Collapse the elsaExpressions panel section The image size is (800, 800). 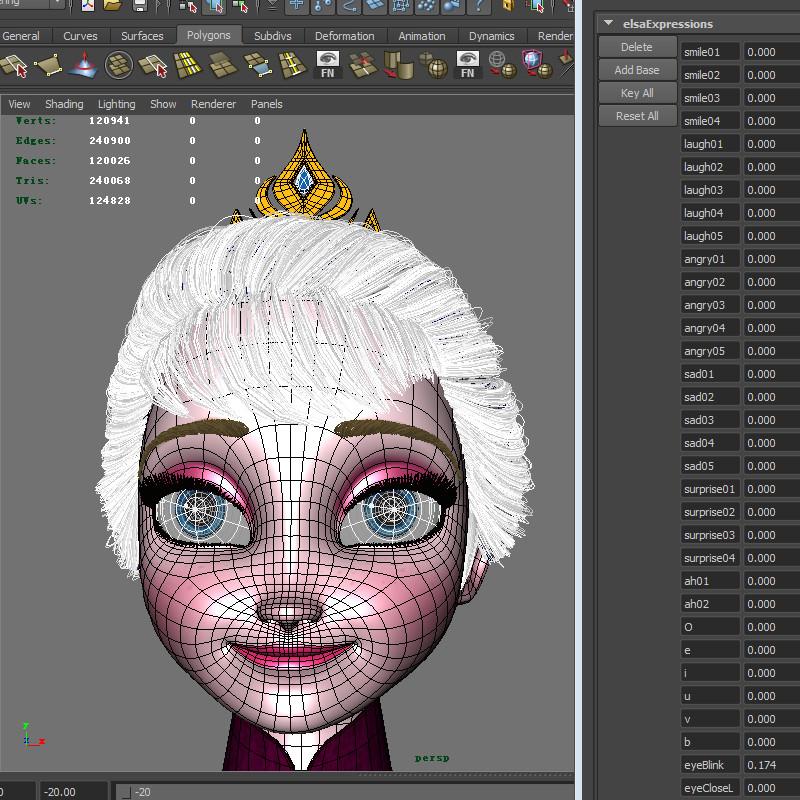click(x=608, y=23)
